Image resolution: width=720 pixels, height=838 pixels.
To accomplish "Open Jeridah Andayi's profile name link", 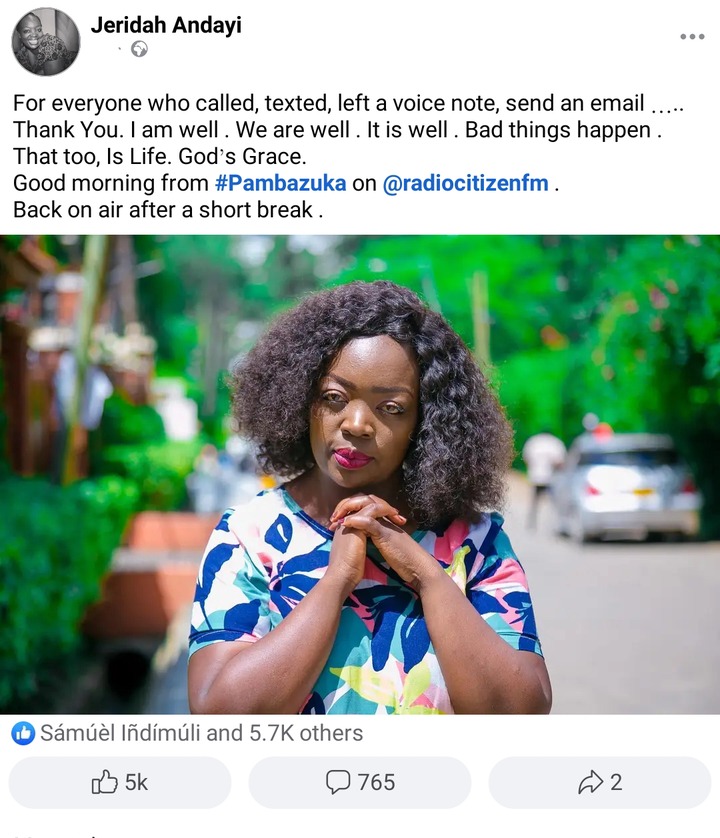I will [x=166, y=25].
